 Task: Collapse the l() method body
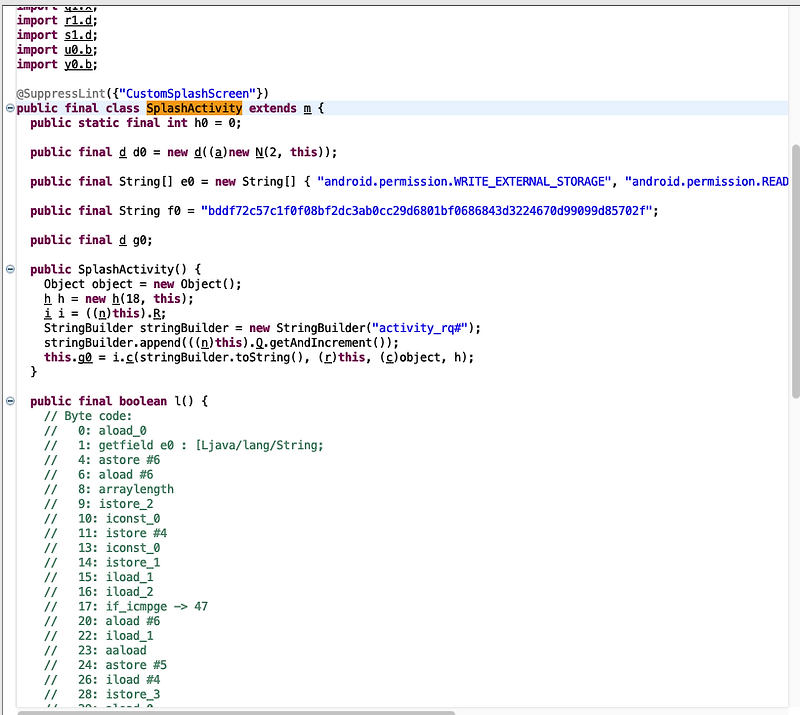pos(8,400)
